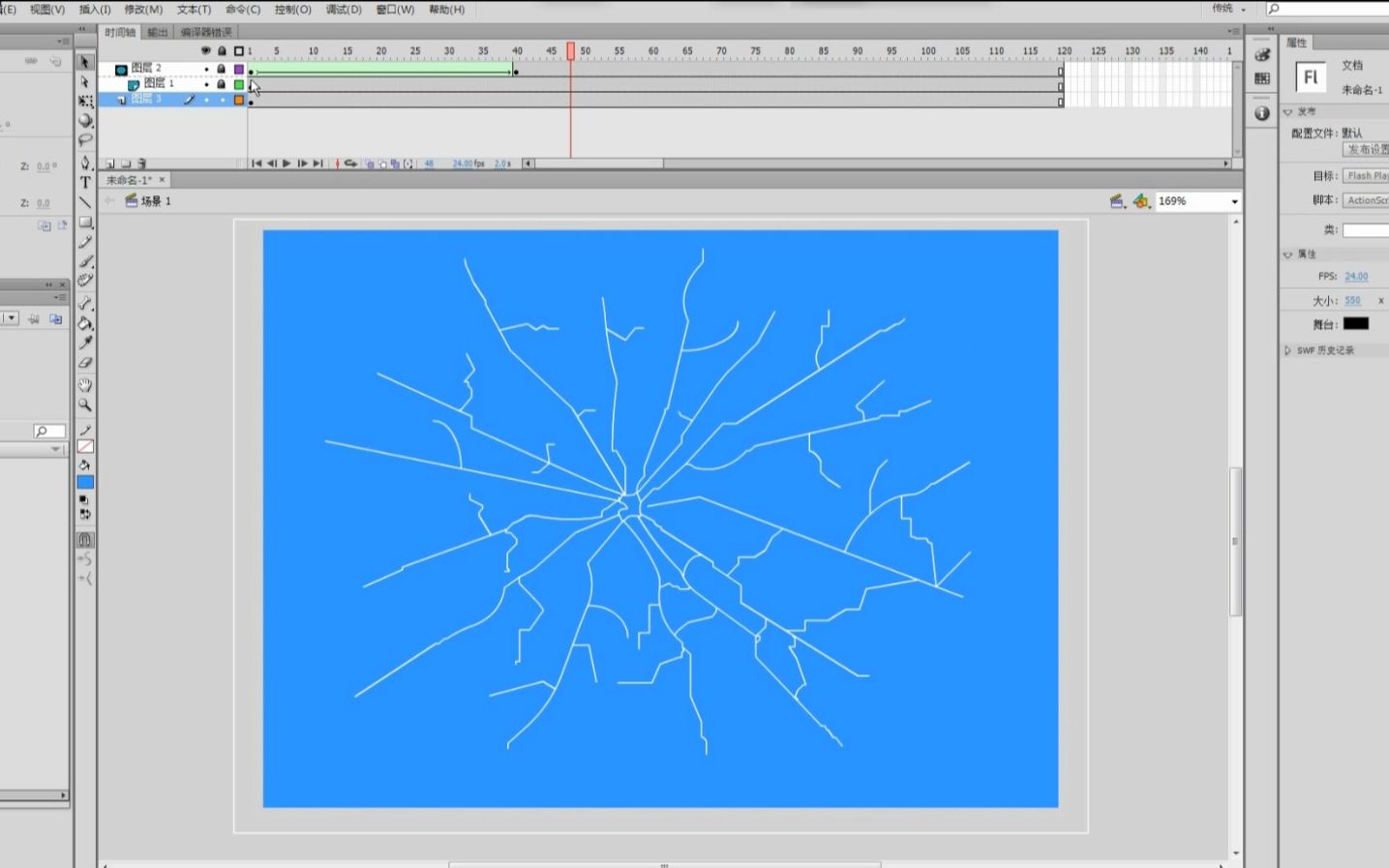Image resolution: width=1389 pixels, height=868 pixels.
Task: Select the Subselection tool
Action: pos(85,82)
